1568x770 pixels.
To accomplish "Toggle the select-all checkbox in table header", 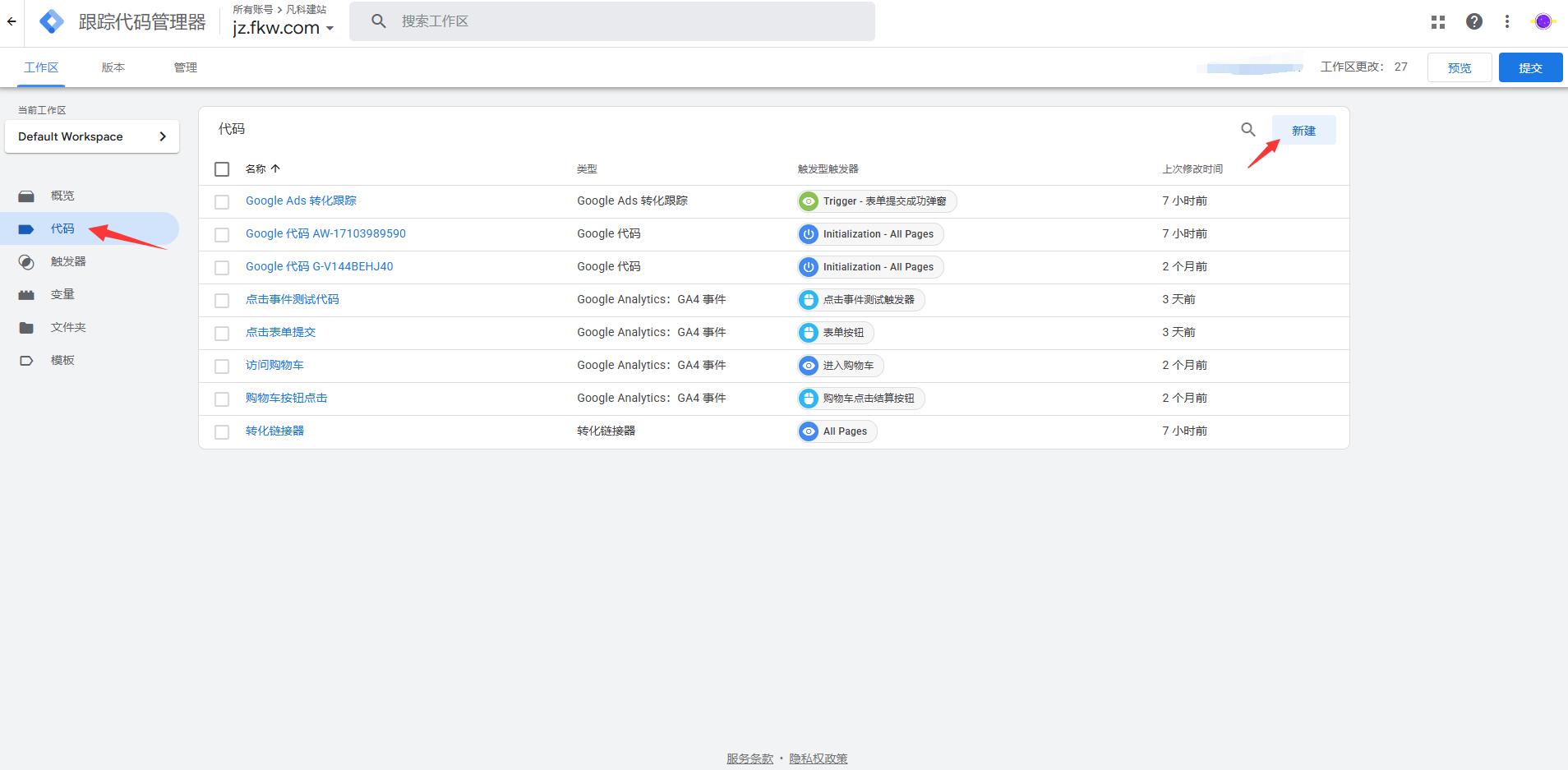I will (x=222, y=169).
